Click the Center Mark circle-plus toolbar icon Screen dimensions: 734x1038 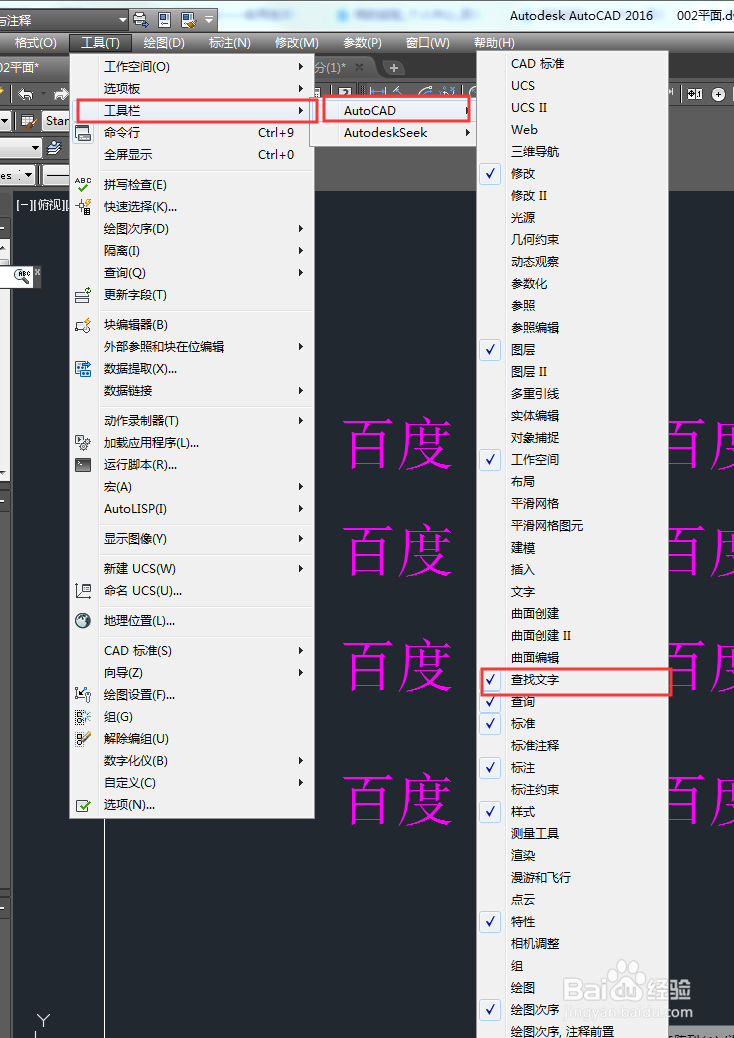[x=718, y=94]
